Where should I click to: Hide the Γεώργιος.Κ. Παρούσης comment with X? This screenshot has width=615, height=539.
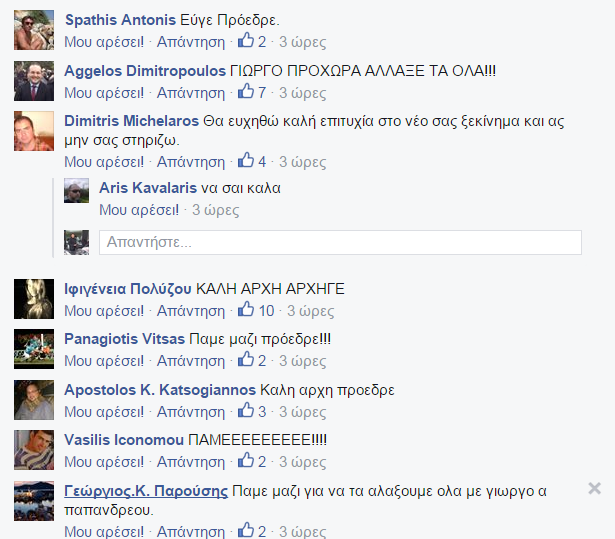595,488
